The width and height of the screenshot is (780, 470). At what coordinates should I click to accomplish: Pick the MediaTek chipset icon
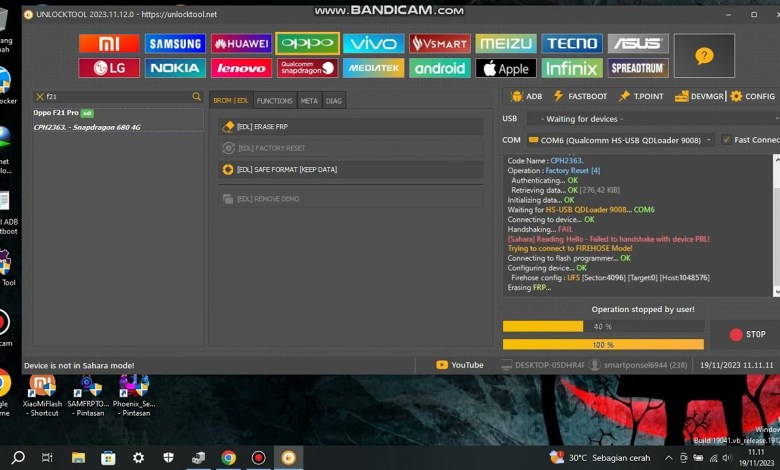coord(373,69)
